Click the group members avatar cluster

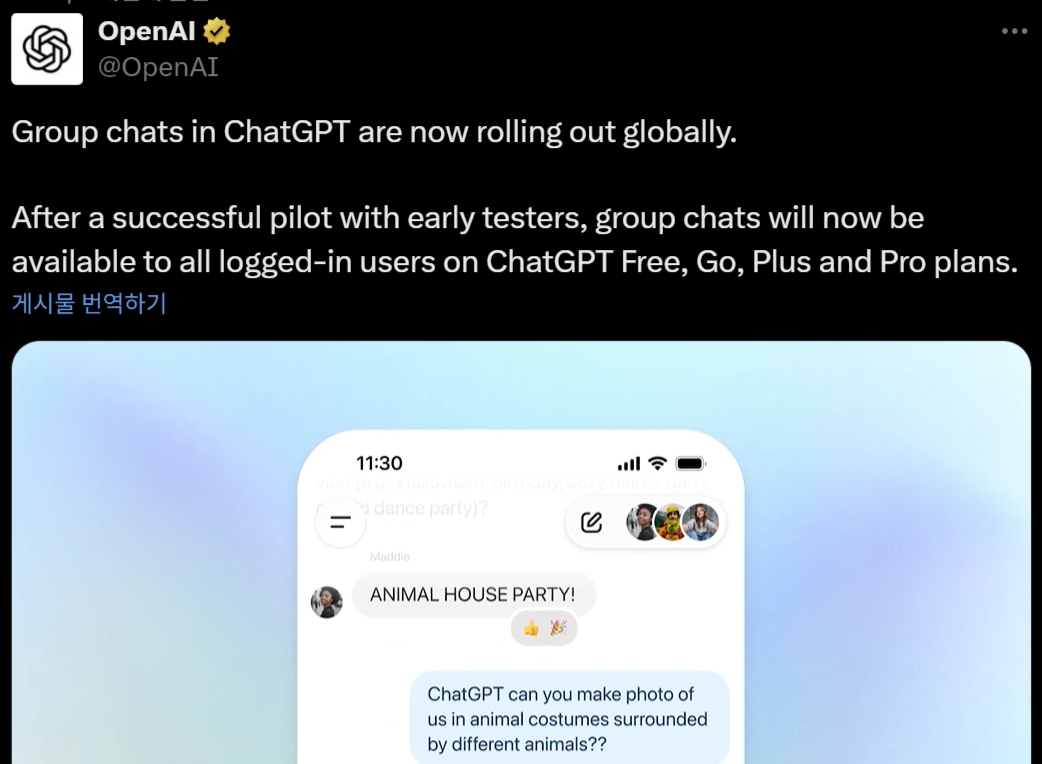(673, 522)
